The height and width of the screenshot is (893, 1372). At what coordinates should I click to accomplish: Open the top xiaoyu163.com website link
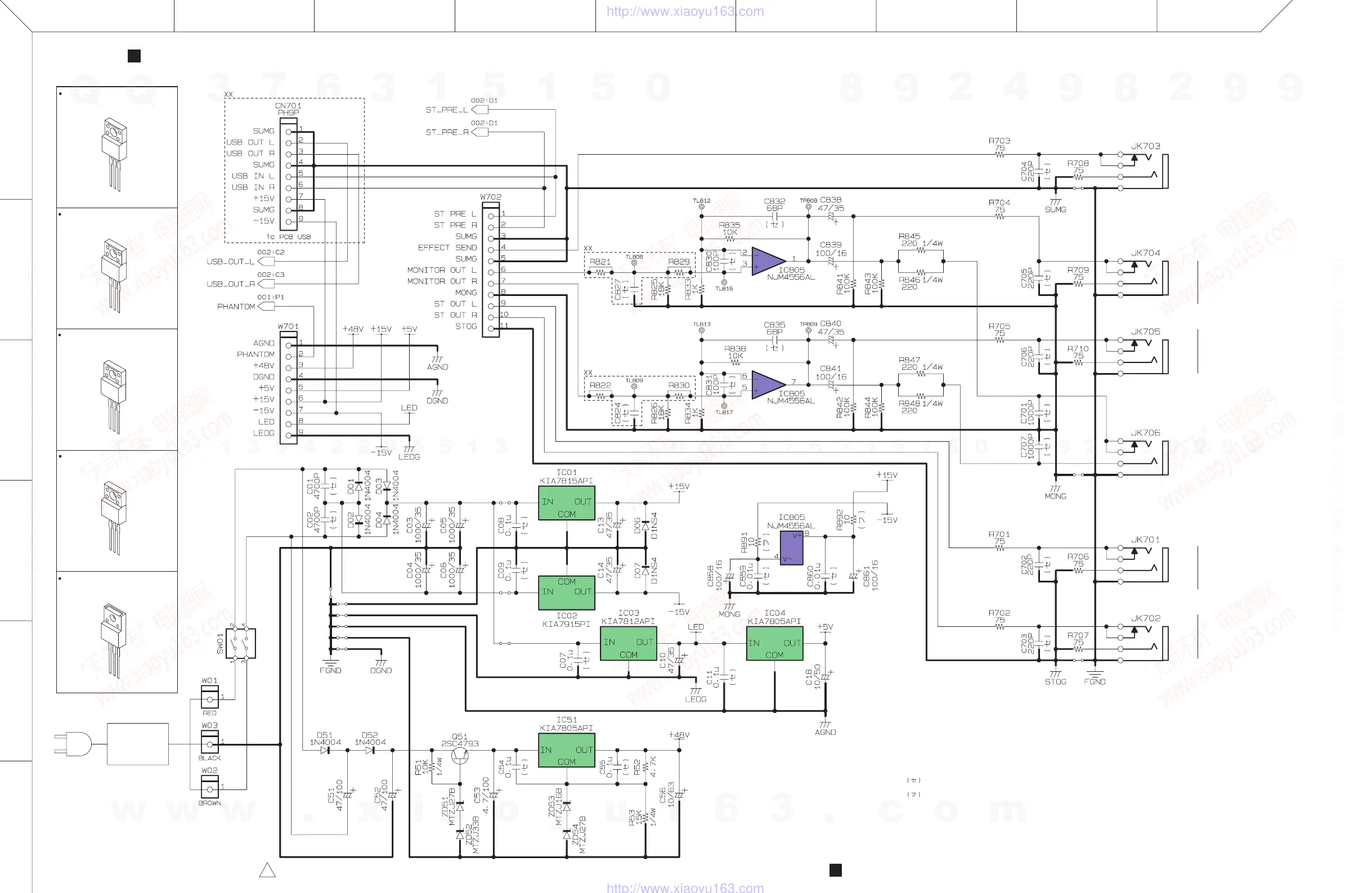[685, 11]
